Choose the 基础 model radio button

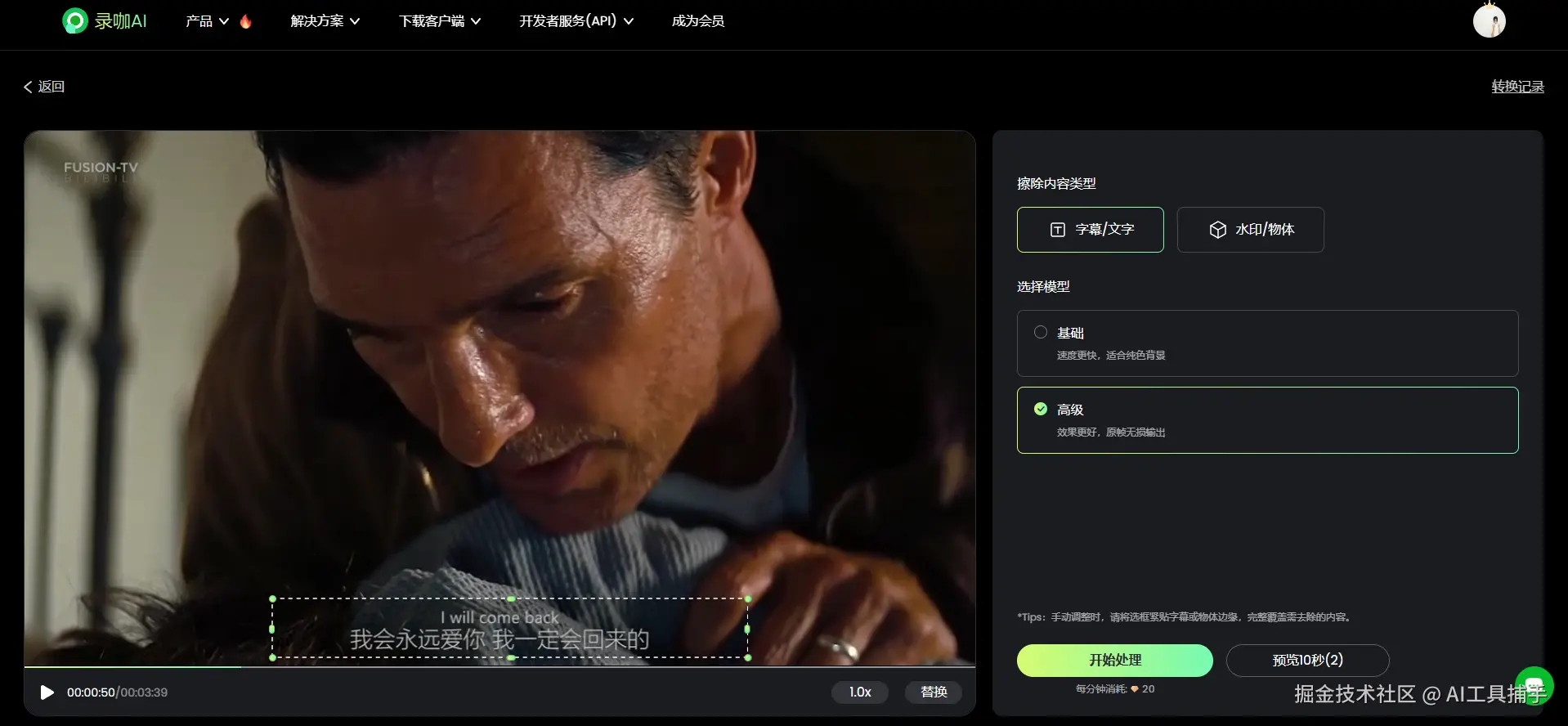pyautogui.click(x=1041, y=332)
